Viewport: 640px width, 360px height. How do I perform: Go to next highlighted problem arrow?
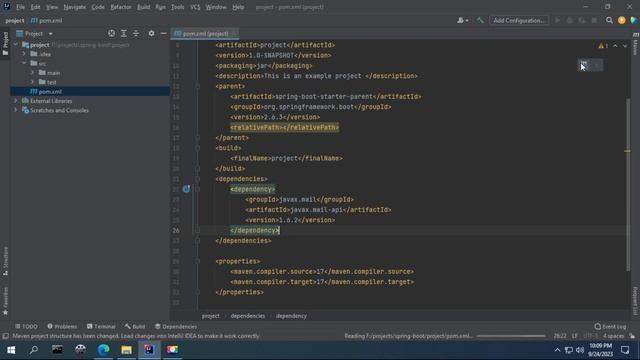pyautogui.click(x=625, y=46)
